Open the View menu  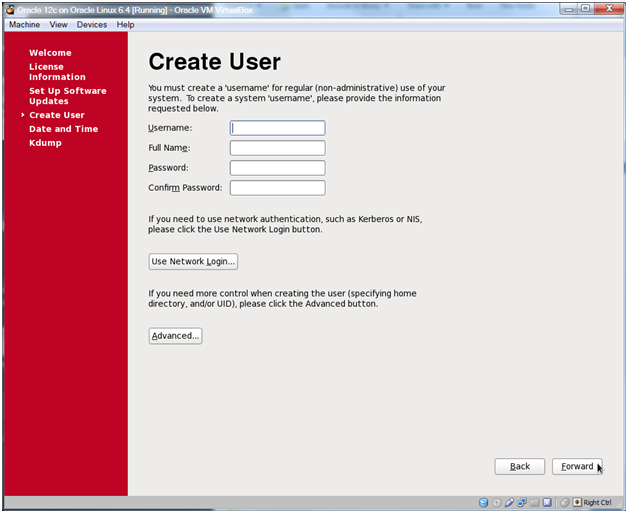[x=58, y=24]
